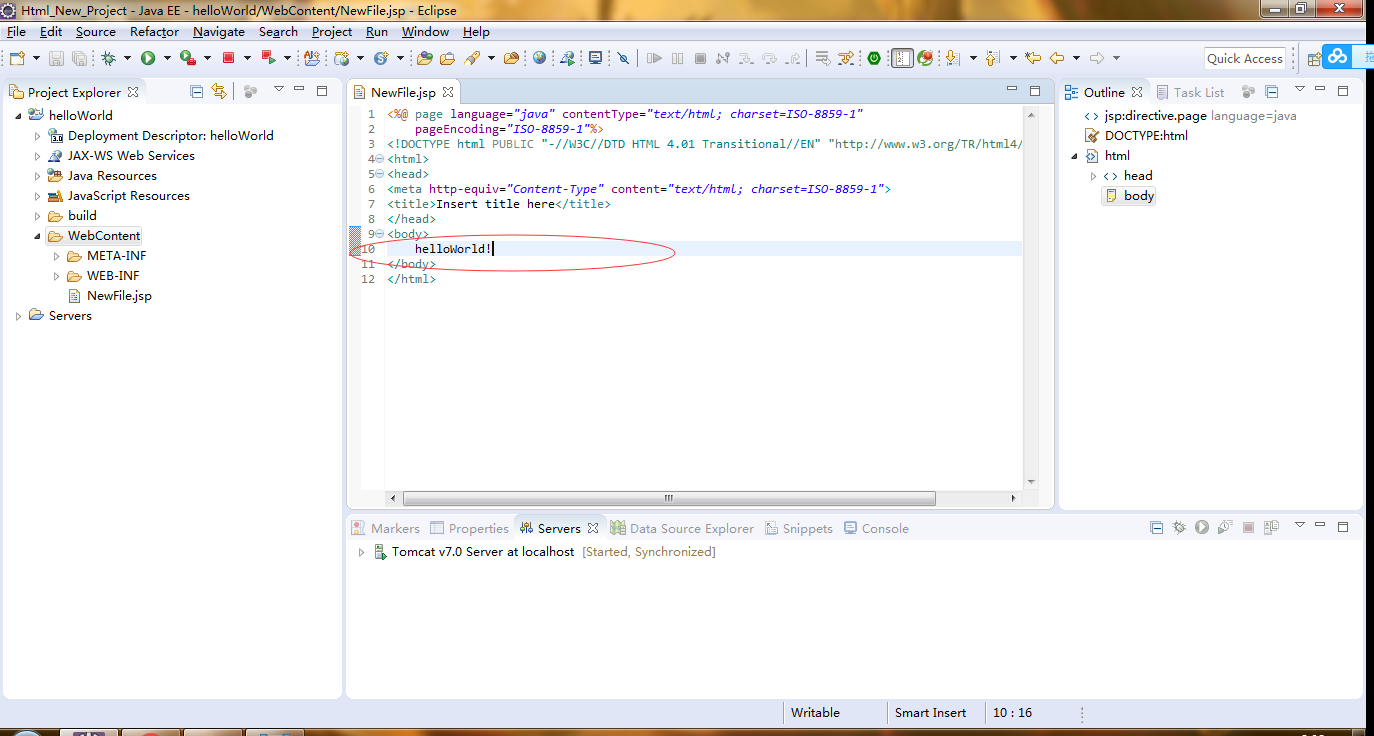Publish the server from the Servers view toolbar
The image size is (1374, 736).
click(x=1271, y=527)
